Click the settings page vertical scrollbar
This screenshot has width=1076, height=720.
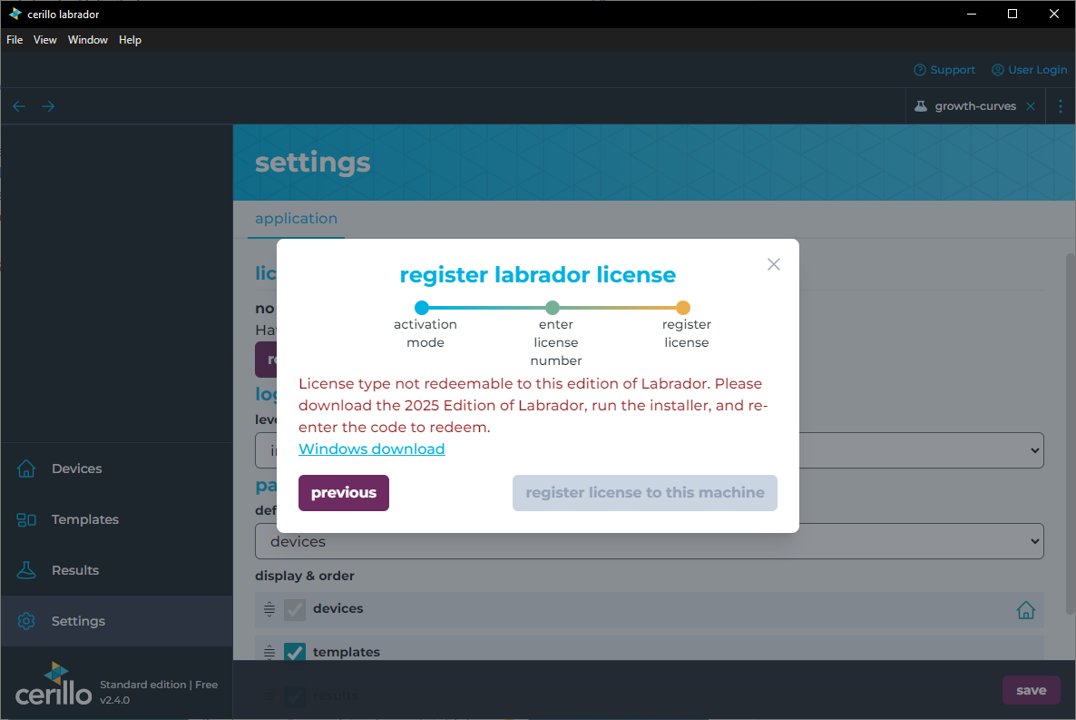coord(1070,434)
